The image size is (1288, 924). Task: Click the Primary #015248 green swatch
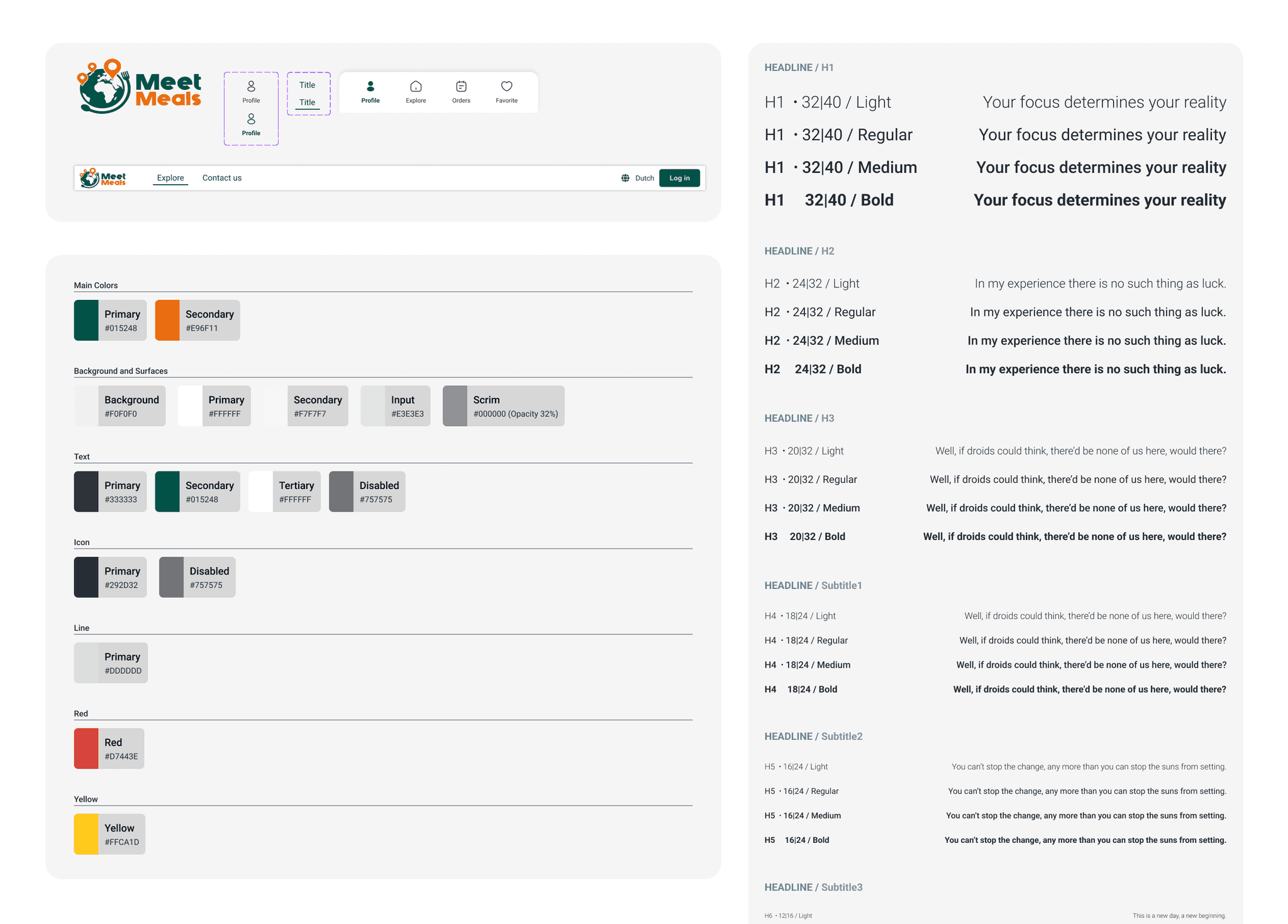[x=86, y=320]
